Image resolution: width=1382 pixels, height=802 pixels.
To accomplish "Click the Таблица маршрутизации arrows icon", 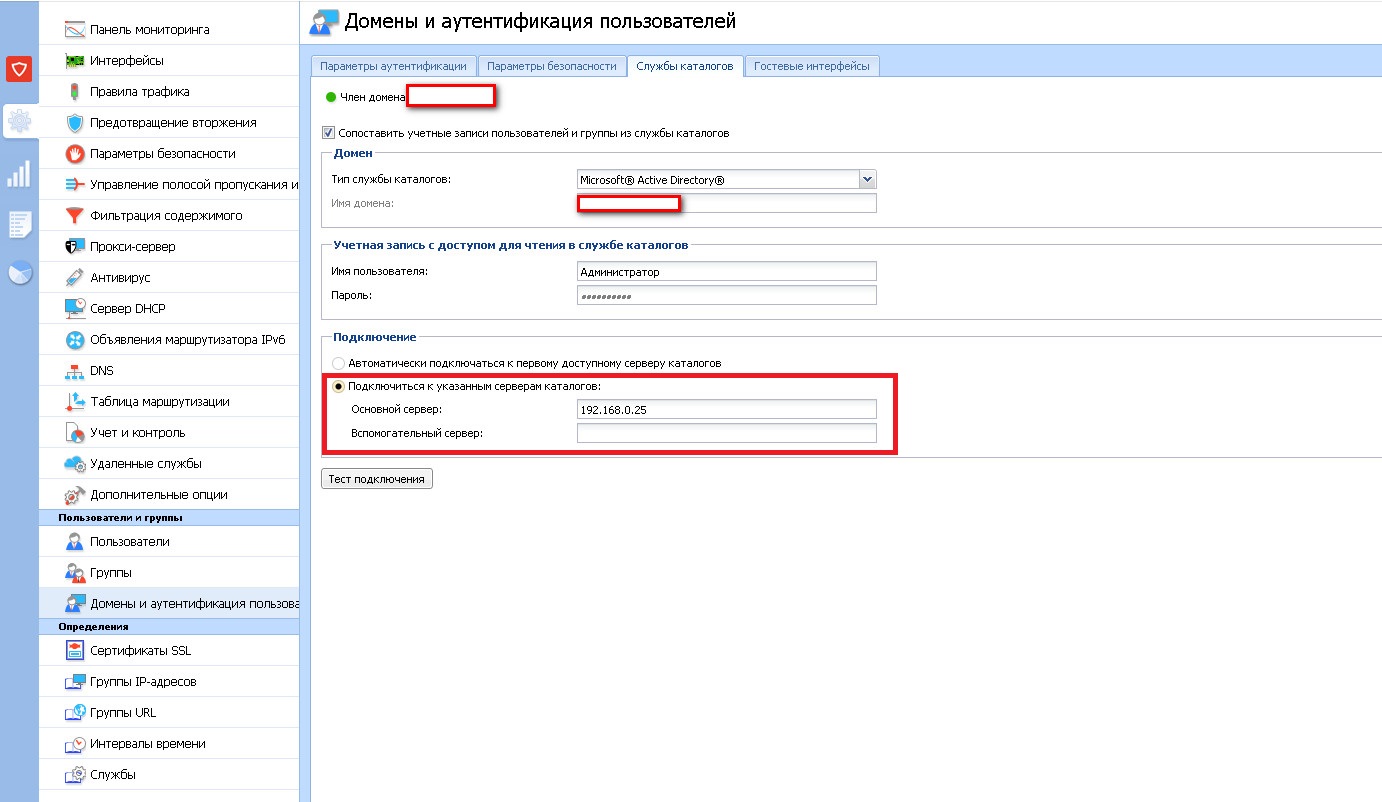I will (75, 402).
